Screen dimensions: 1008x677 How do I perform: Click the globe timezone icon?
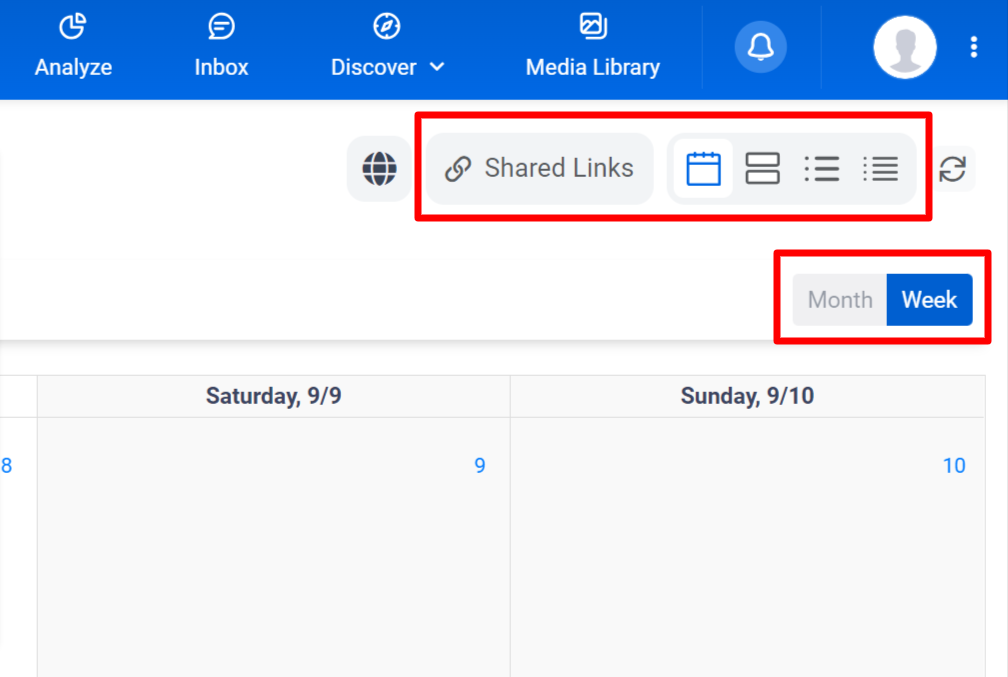379,168
